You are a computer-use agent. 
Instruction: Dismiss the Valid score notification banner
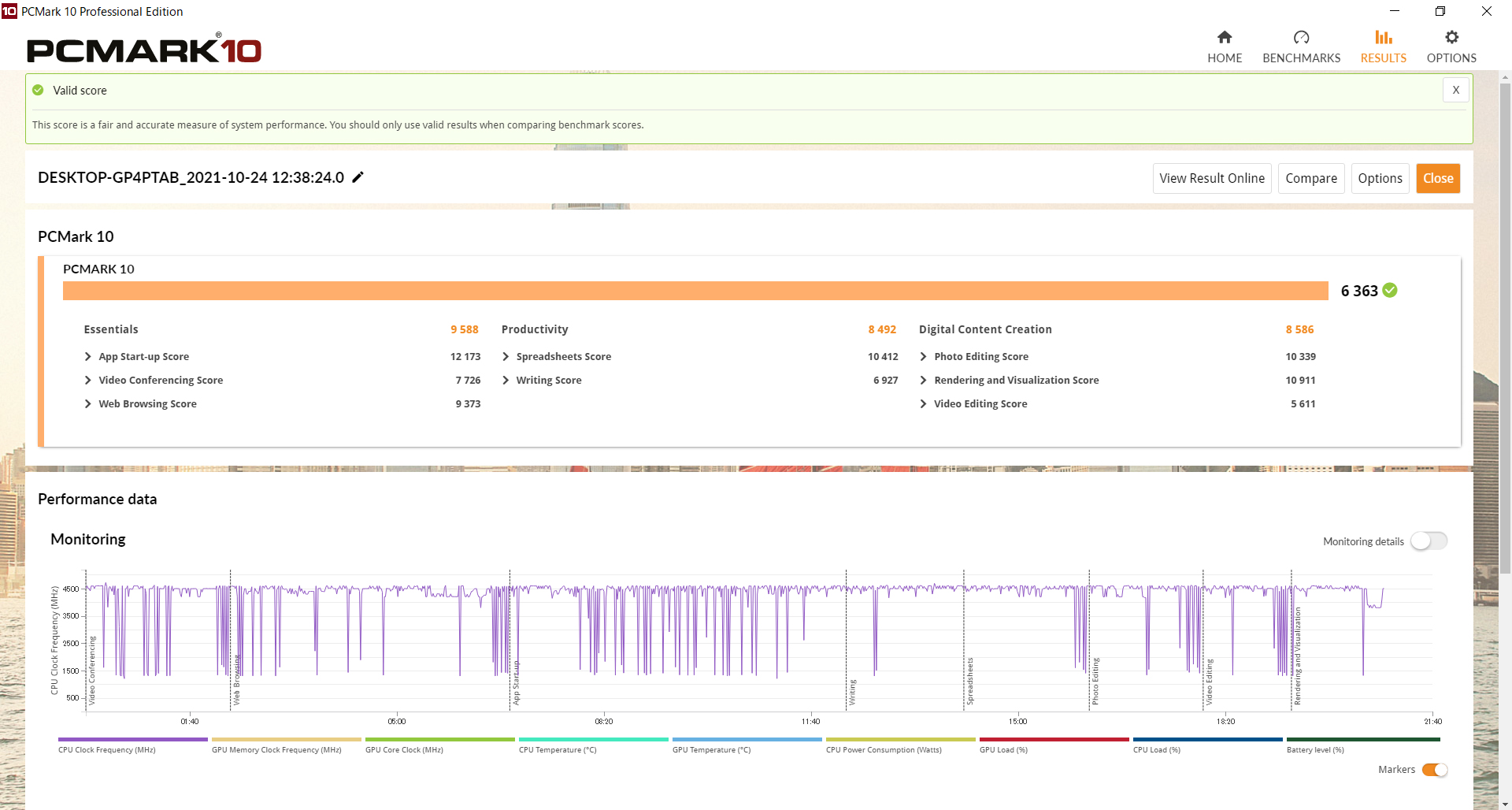click(1455, 90)
